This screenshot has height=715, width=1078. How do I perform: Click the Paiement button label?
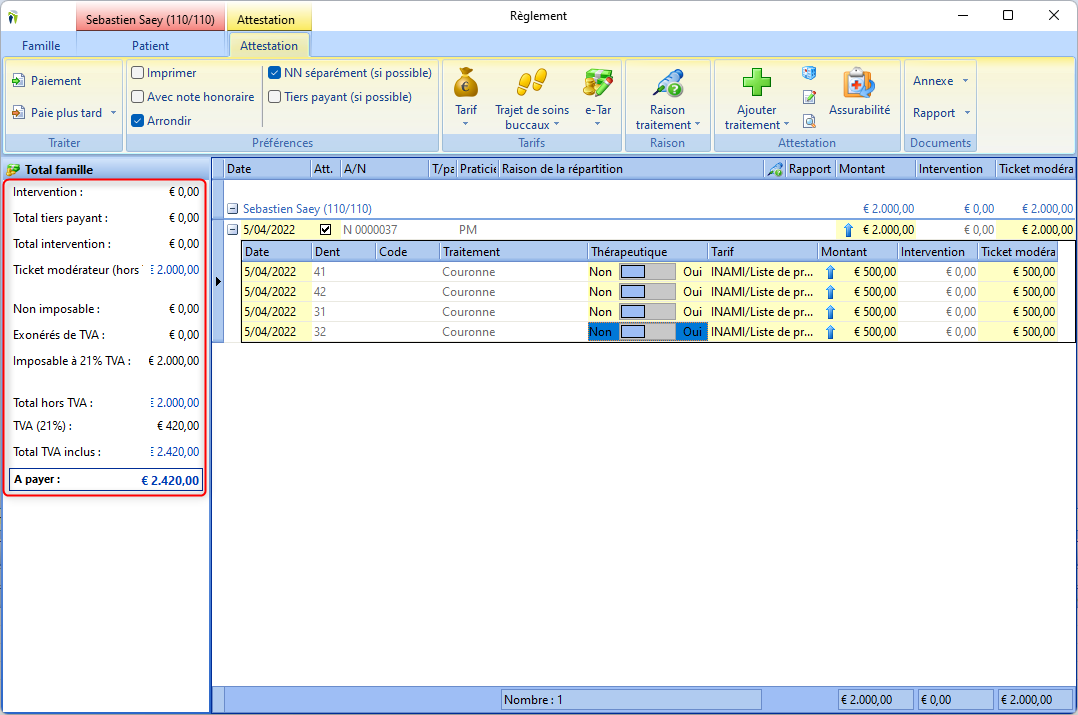(x=56, y=81)
